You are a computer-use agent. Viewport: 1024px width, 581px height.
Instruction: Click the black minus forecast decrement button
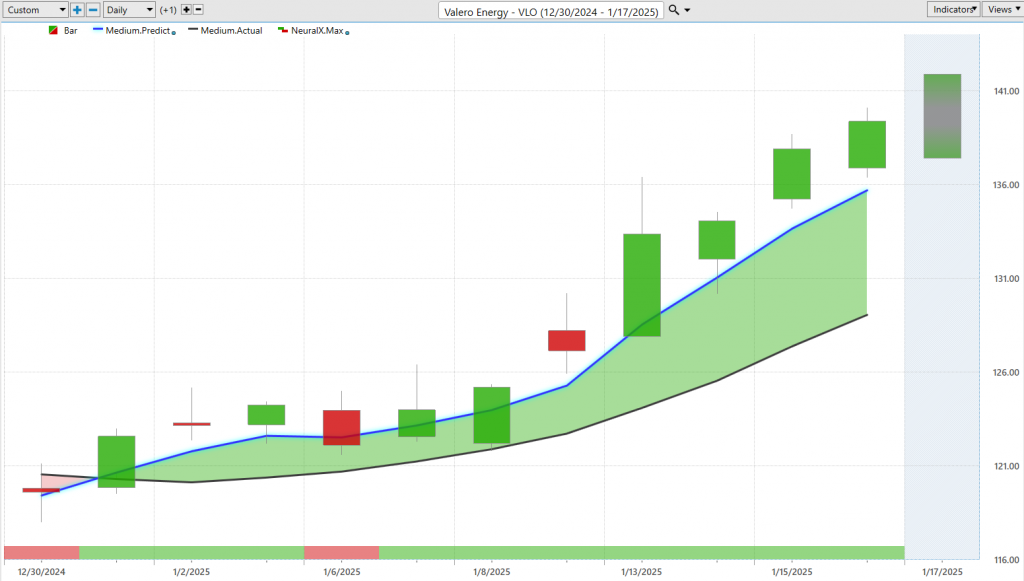click(x=198, y=9)
